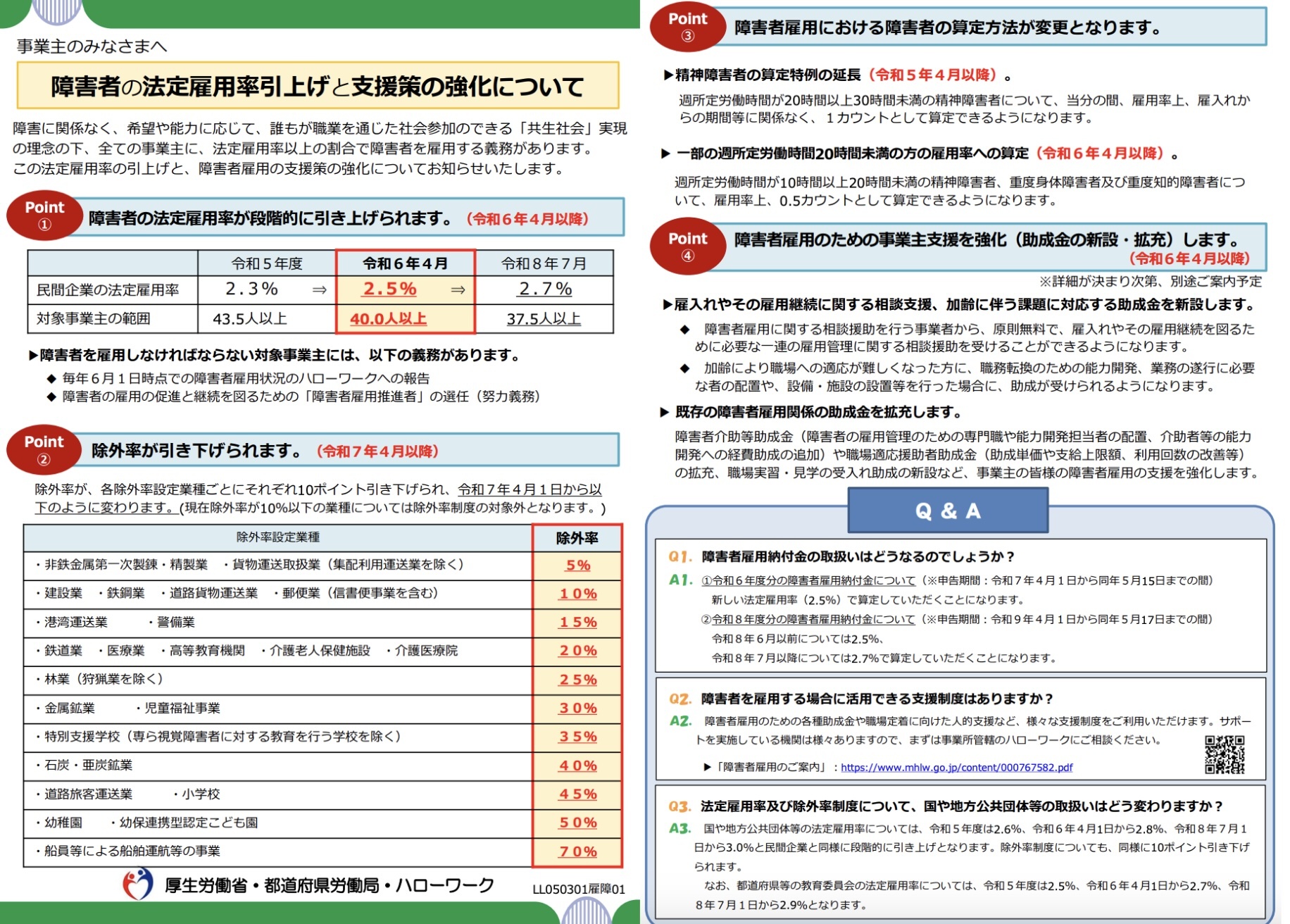Click the Point ② red badge

click(x=44, y=450)
